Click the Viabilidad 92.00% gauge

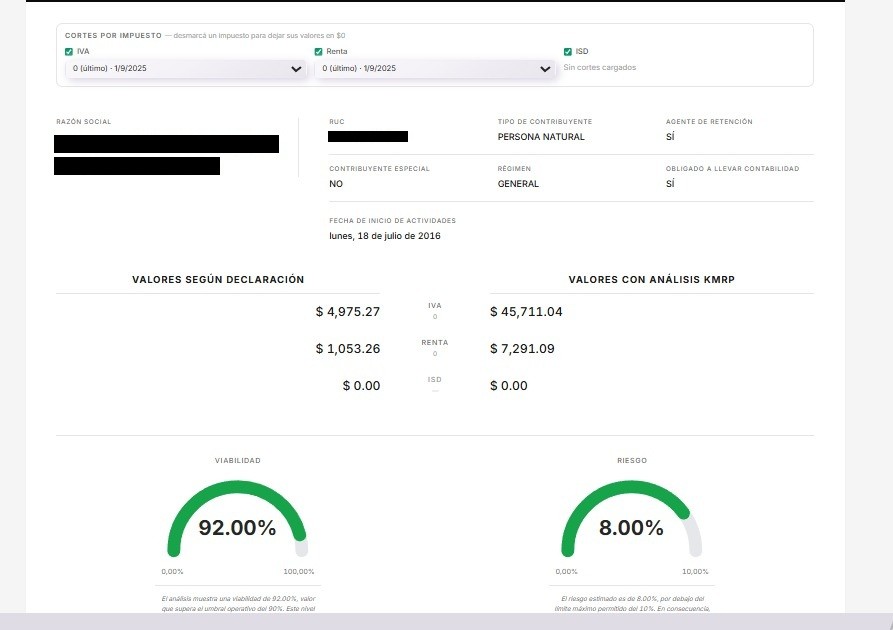click(237, 518)
